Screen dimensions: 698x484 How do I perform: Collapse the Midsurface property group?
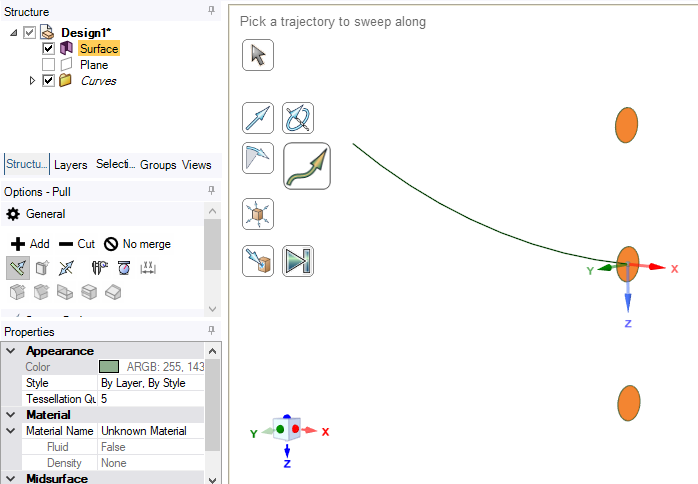pyautogui.click(x=11, y=479)
